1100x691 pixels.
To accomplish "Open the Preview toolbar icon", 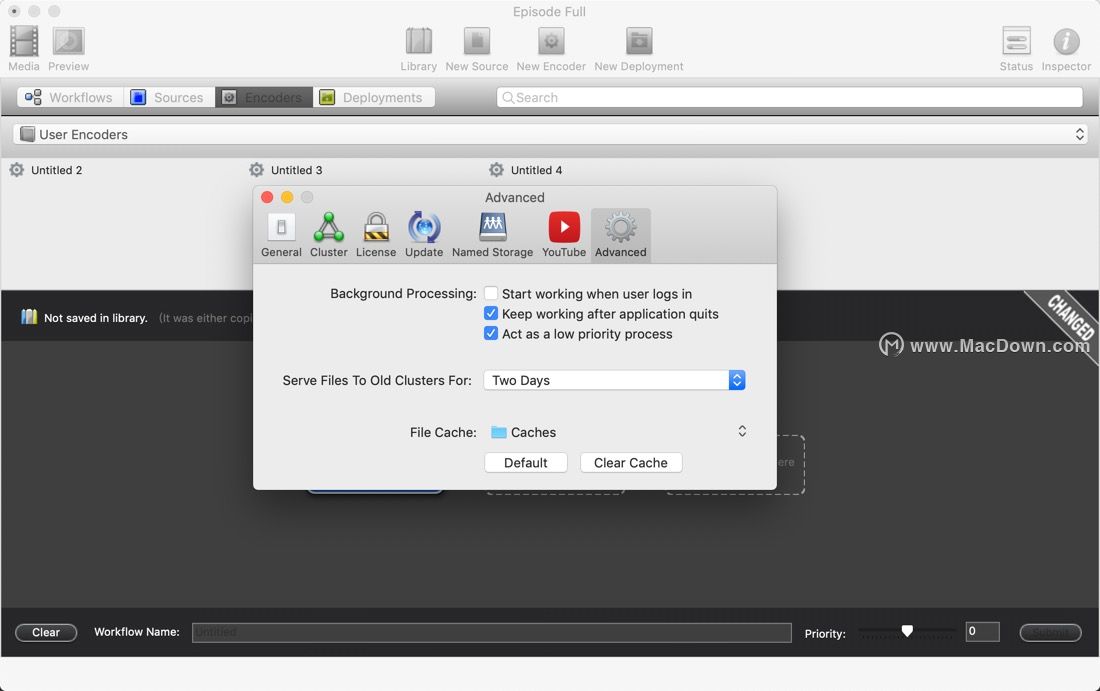I will click(68, 42).
